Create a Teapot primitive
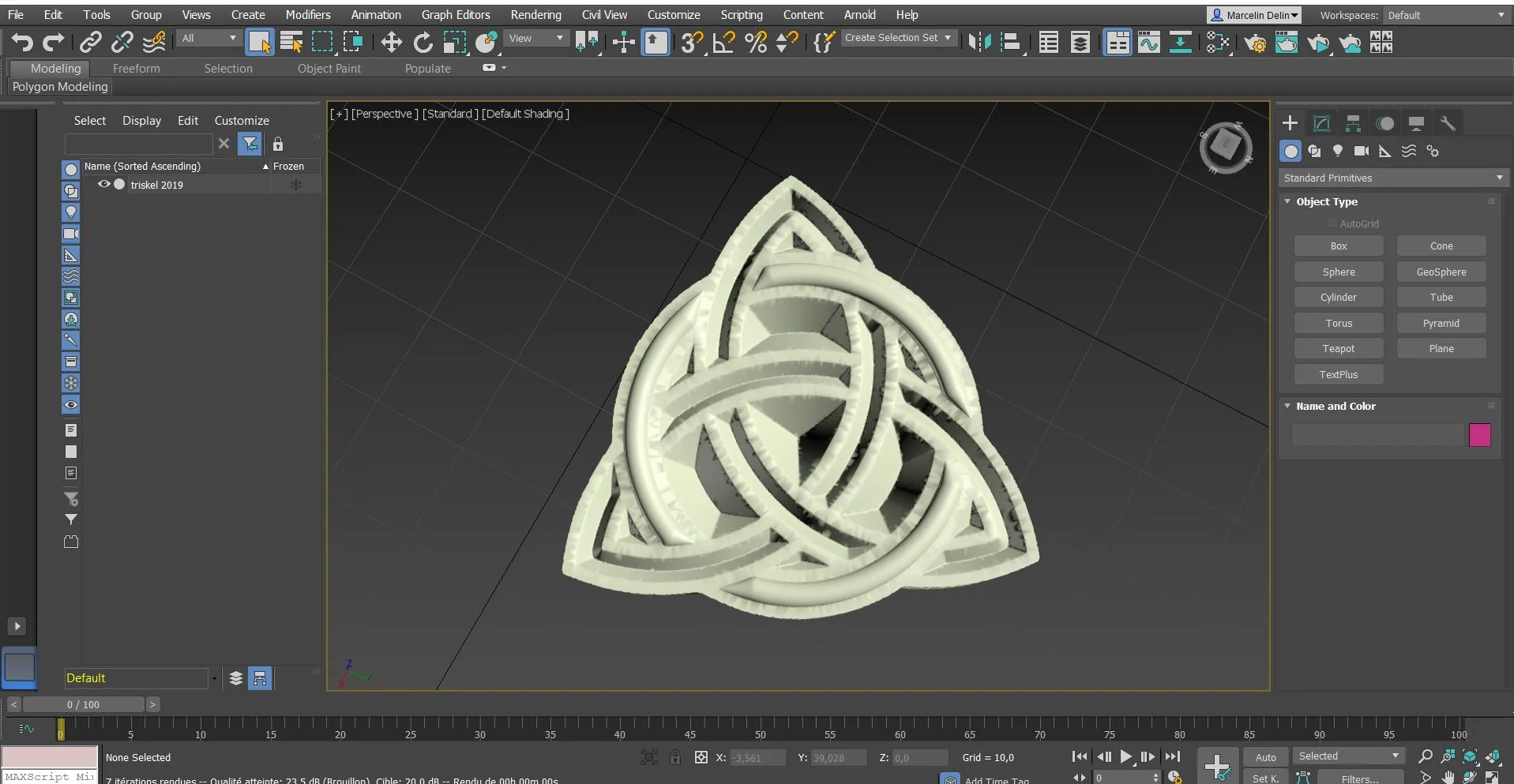Image resolution: width=1514 pixels, height=784 pixels. pos(1339,348)
